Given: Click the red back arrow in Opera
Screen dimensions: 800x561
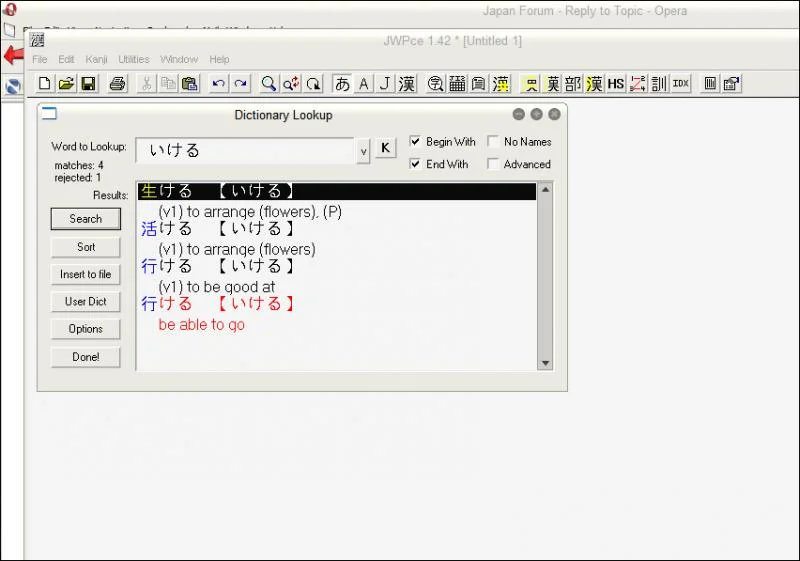Looking at the screenshot, I should tap(13, 55).
